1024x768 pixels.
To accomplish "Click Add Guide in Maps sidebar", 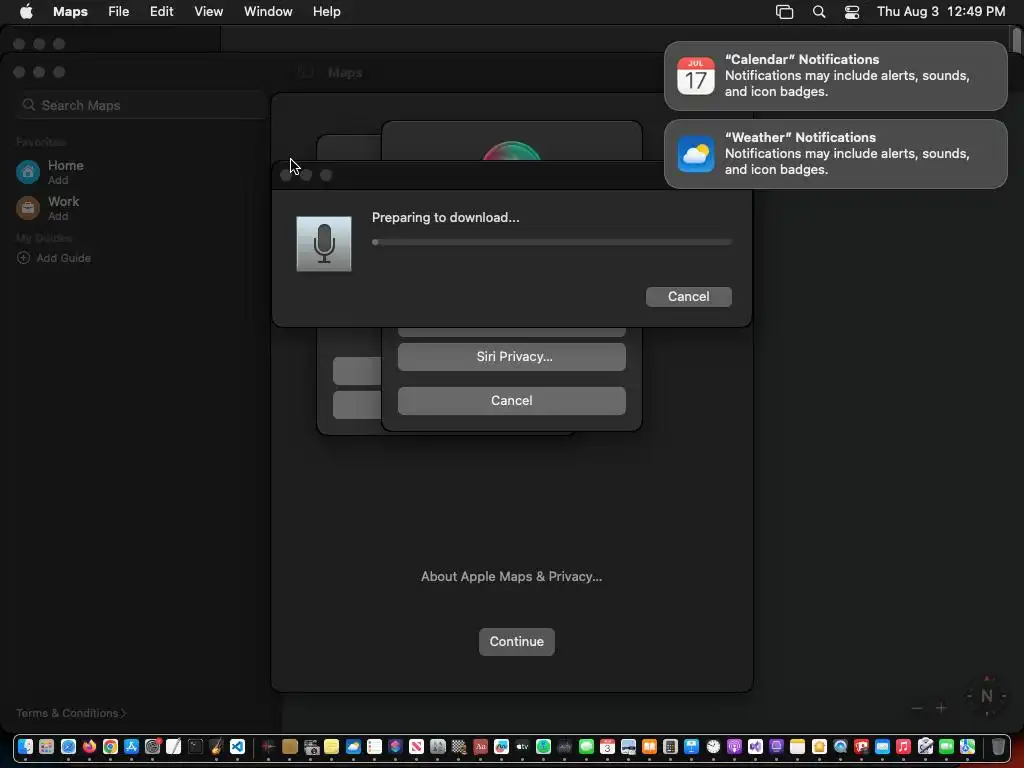I will pos(54,258).
